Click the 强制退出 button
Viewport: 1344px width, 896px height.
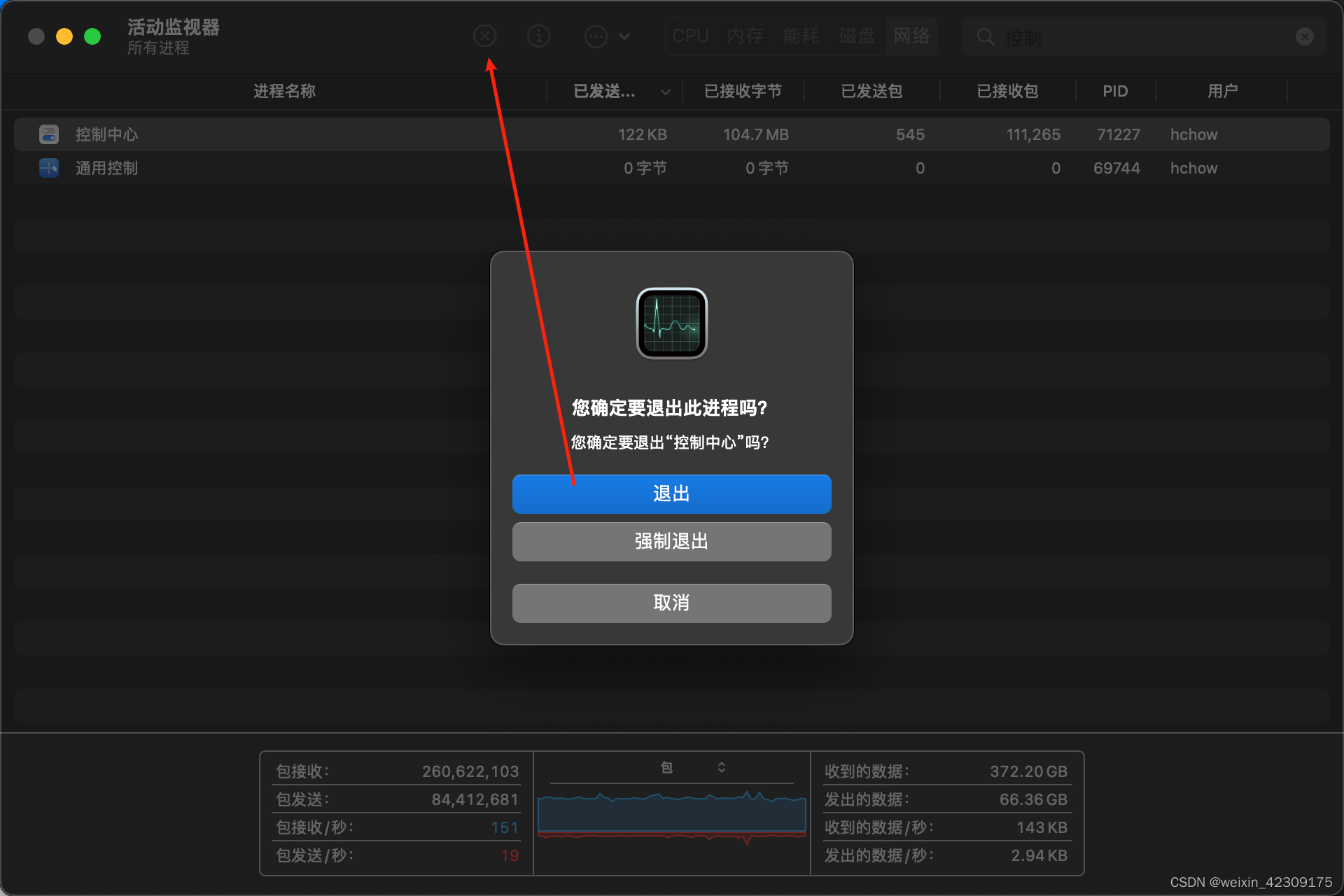(x=671, y=541)
